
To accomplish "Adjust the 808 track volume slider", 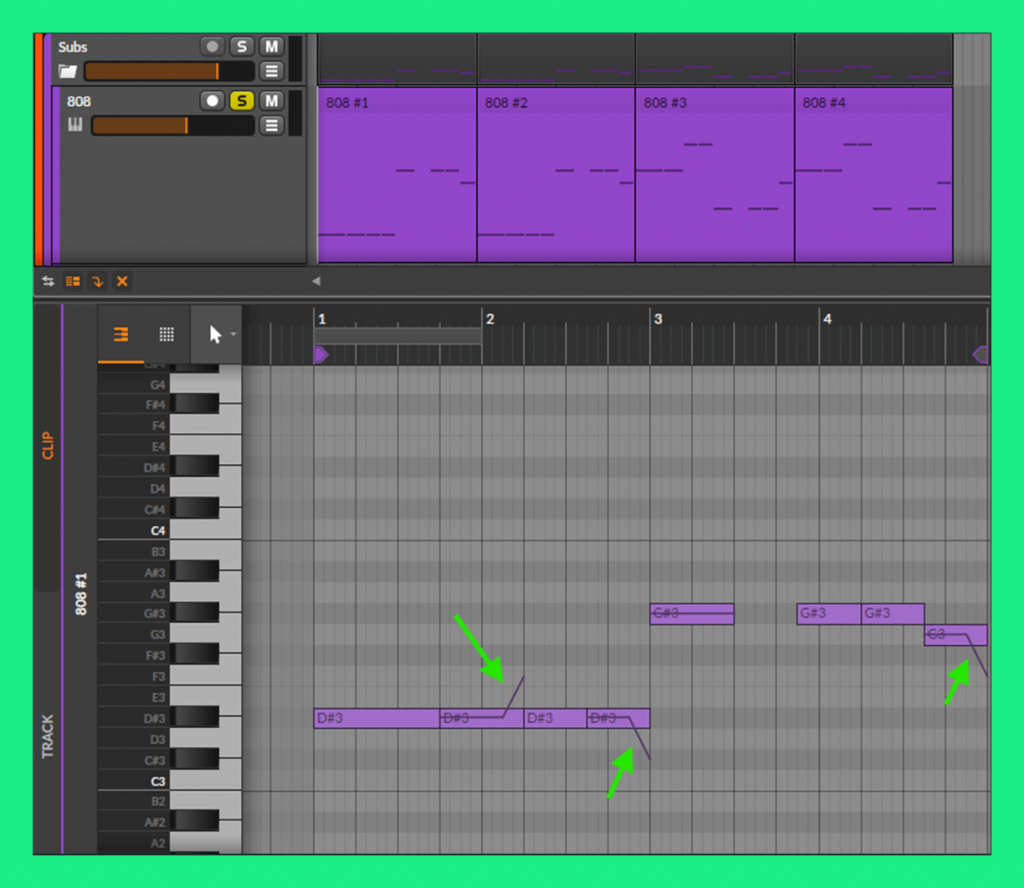I will 170,125.
